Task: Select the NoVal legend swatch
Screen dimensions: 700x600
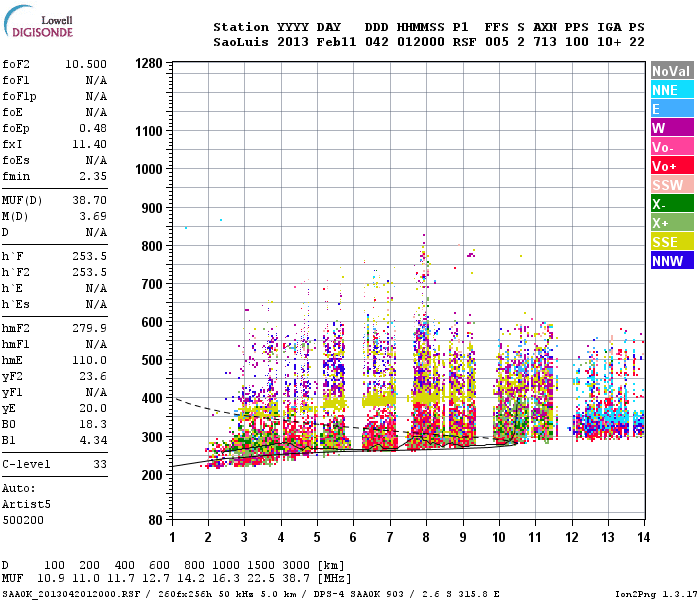Action: point(672,71)
